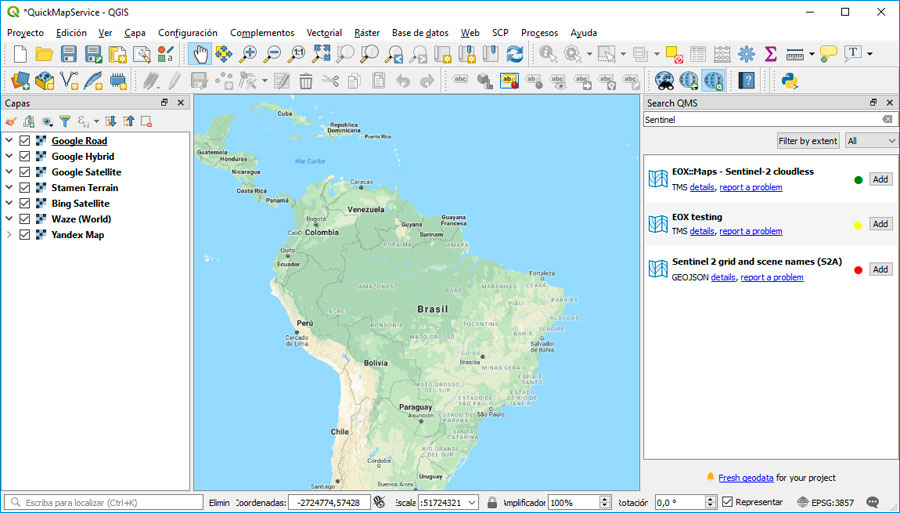Click the Statistical Summary sigma icon
The width and height of the screenshot is (900, 513).
[770, 55]
